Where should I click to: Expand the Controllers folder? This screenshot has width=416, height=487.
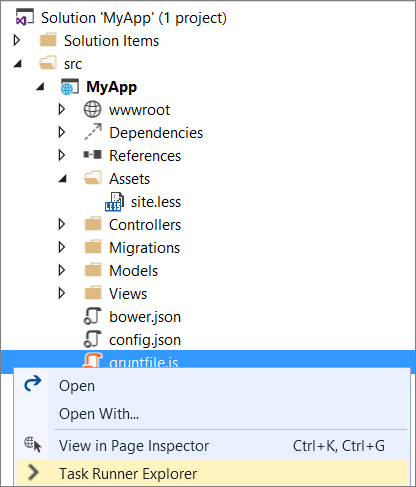62,224
